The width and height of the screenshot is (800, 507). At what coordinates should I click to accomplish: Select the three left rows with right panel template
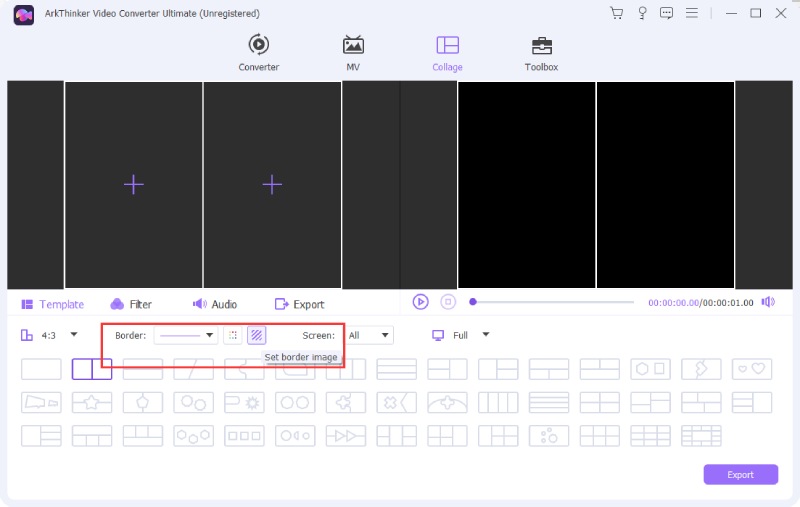click(x=752, y=403)
